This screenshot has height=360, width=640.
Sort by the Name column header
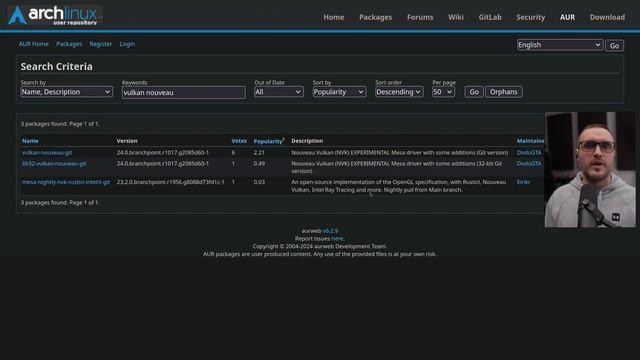[x=30, y=141]
